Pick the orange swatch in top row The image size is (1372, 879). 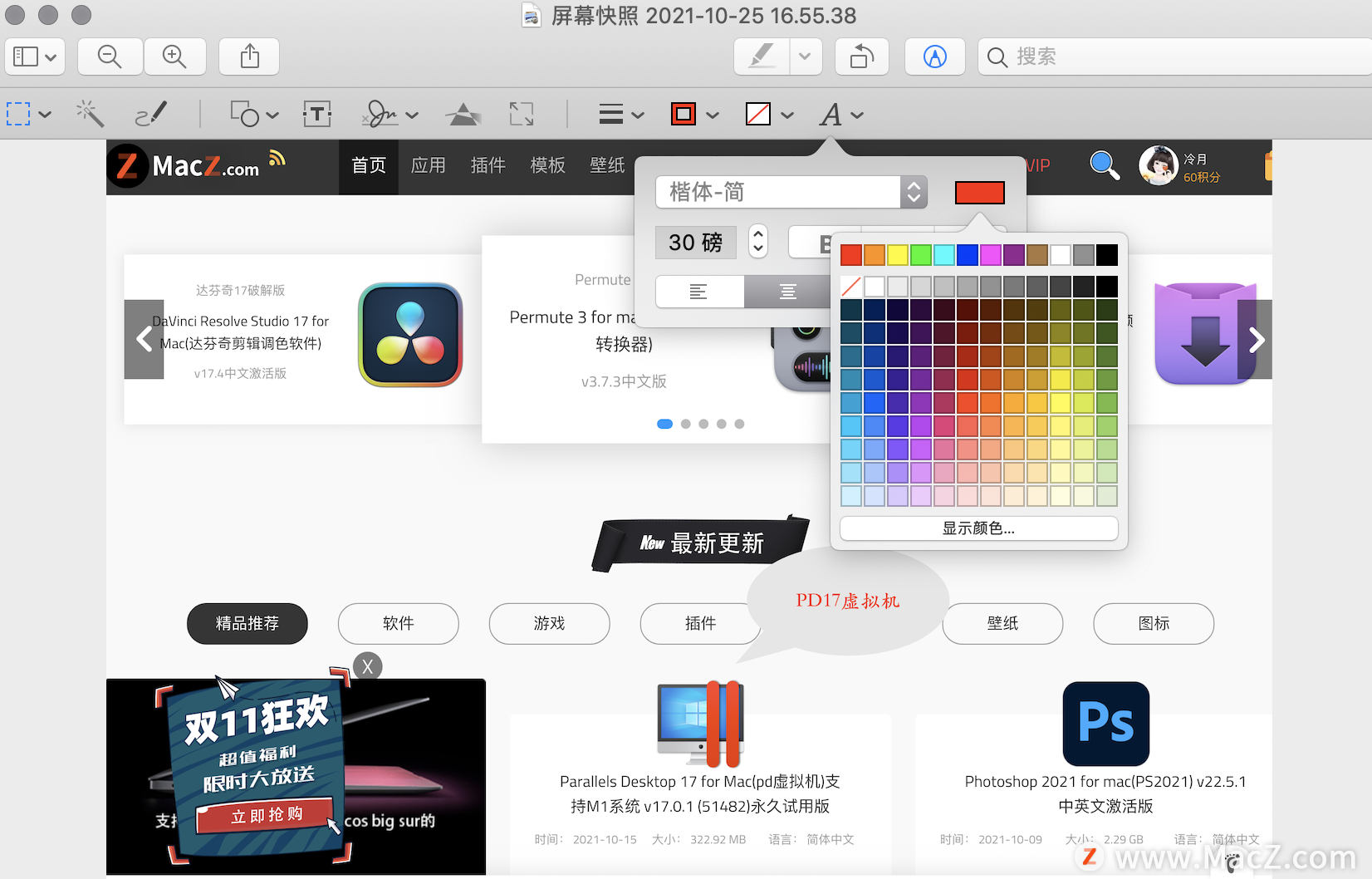point(875,255)
